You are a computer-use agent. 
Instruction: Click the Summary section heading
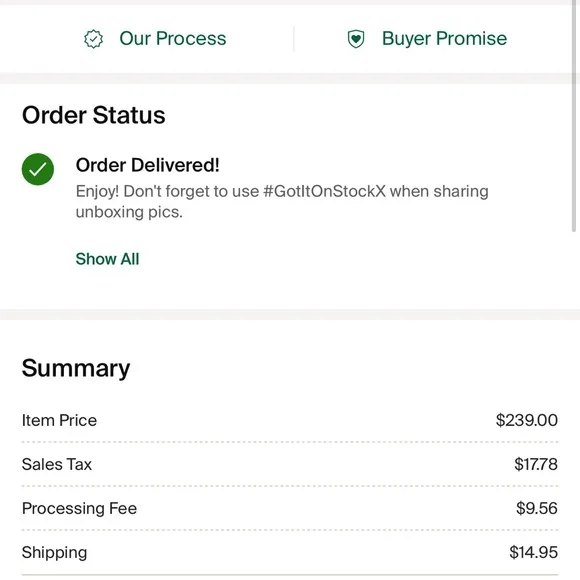click(76, 368)
